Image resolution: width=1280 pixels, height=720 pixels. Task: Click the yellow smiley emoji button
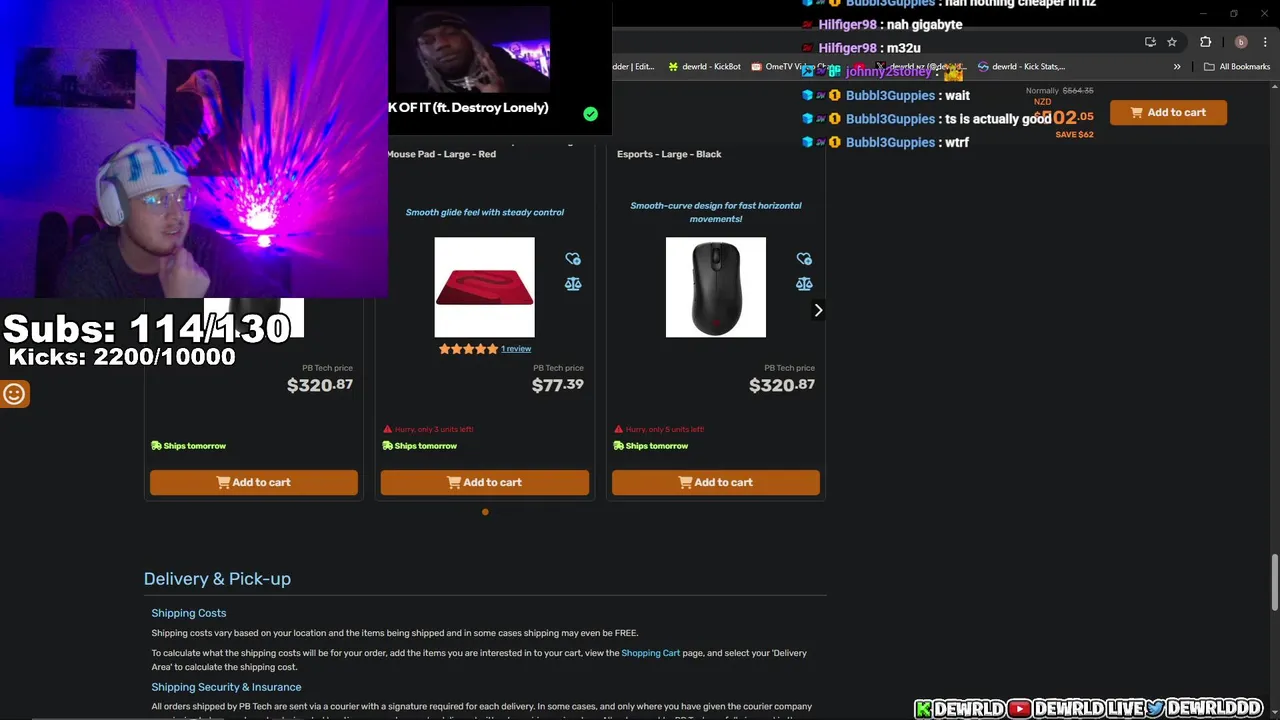tap(14, 394)
